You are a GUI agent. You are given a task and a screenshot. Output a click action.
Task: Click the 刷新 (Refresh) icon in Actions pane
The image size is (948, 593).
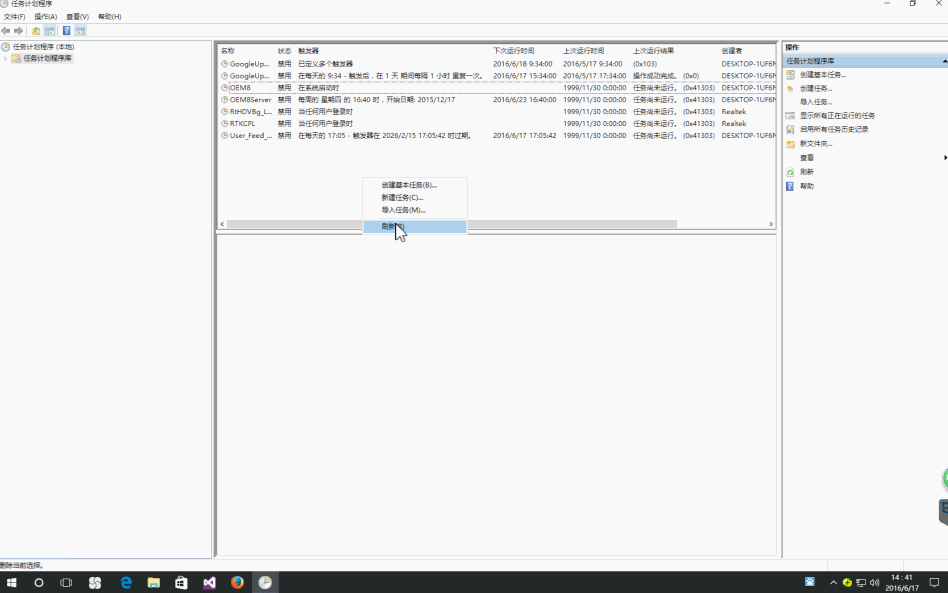789,171
